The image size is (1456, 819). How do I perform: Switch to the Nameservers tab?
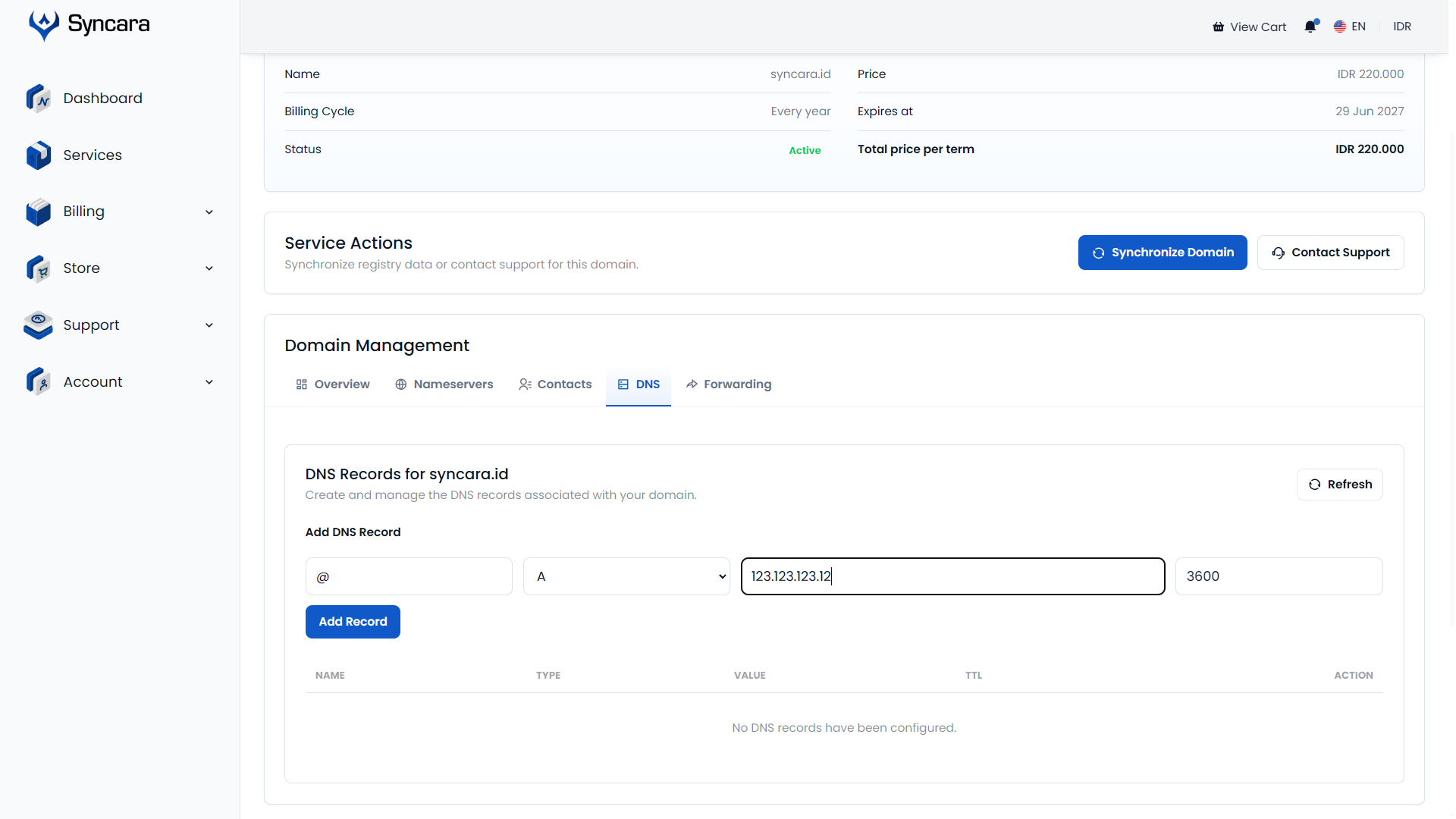[x=444, y=384]
